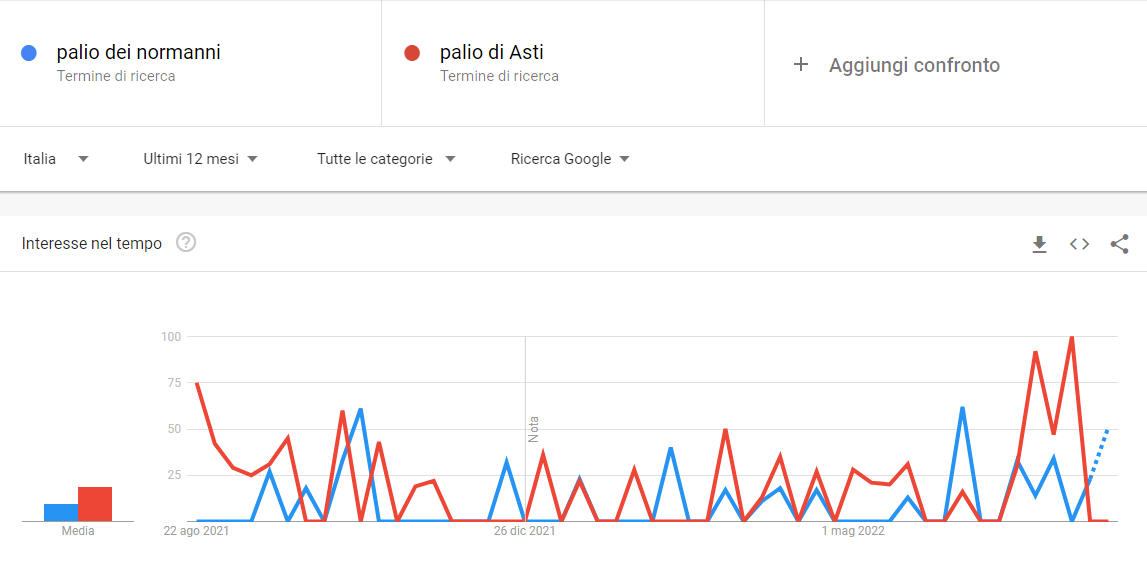
Task: Click the blue dot for palio dei normanni
Action: 29,53
